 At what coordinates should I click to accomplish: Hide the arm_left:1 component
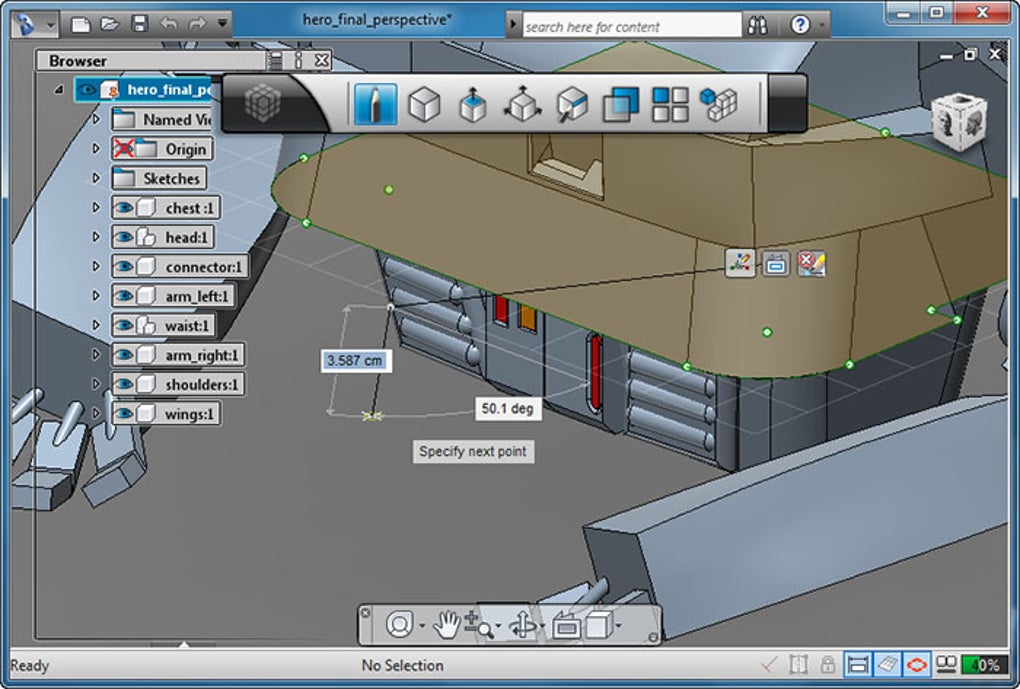[124, 296]
